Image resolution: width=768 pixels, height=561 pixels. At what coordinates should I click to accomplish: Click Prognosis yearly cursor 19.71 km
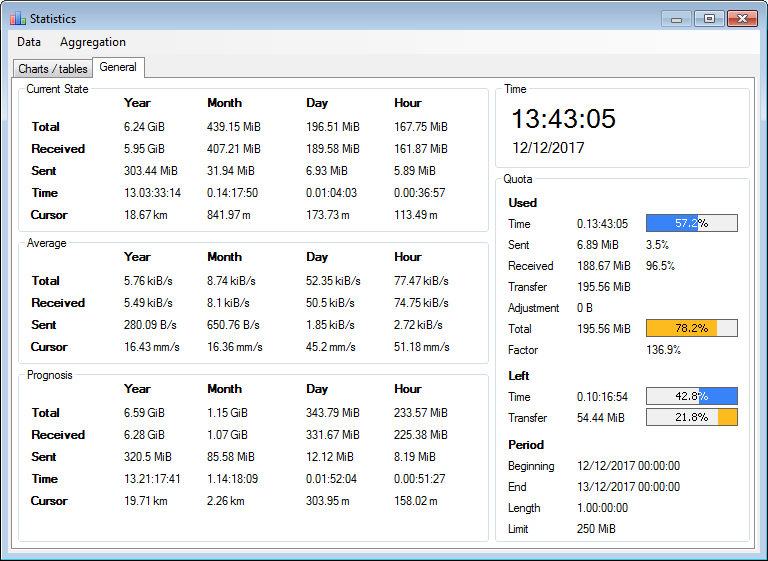145,501
